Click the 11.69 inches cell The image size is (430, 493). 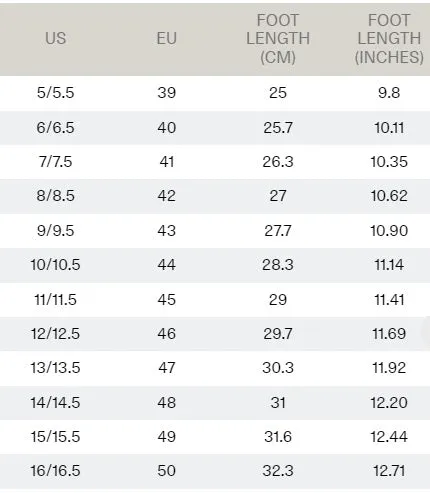pos(389,334)
